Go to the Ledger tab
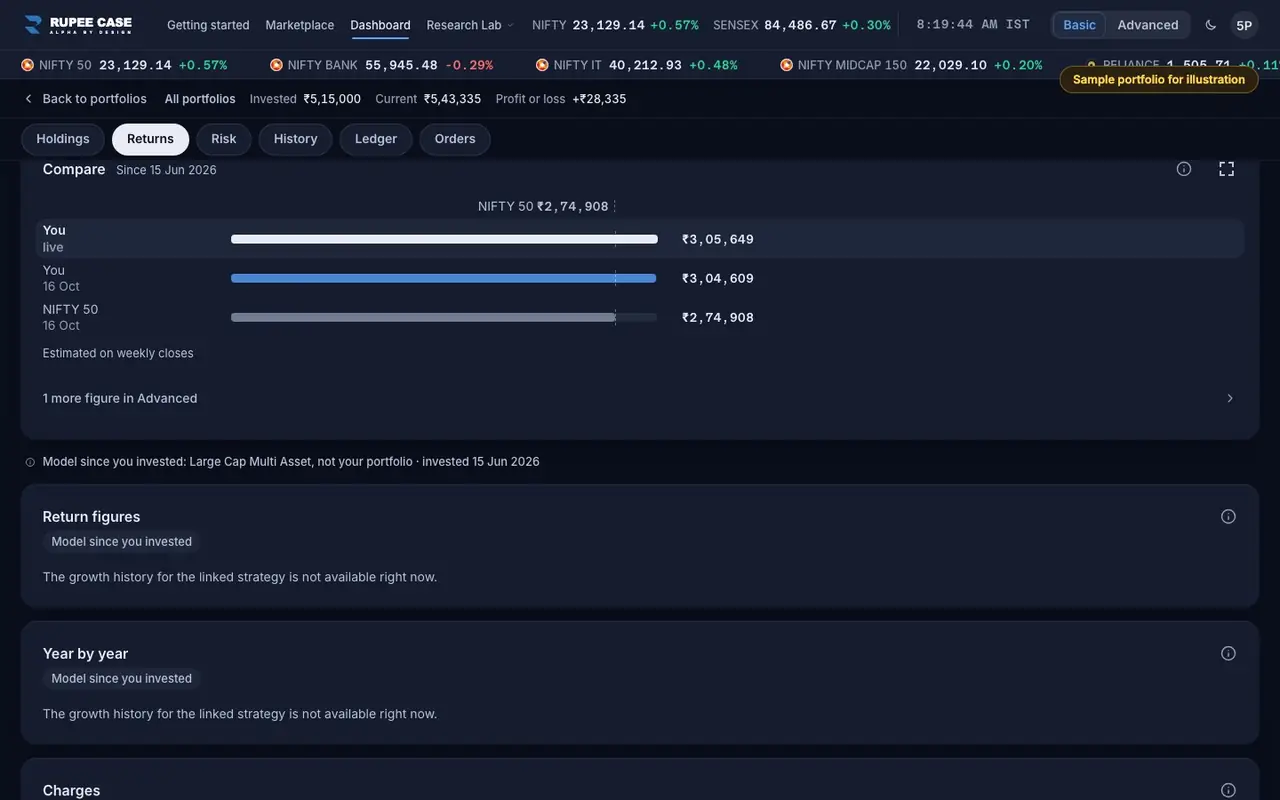Screen dimensions: 1280x800 click(x=376, y=139)
